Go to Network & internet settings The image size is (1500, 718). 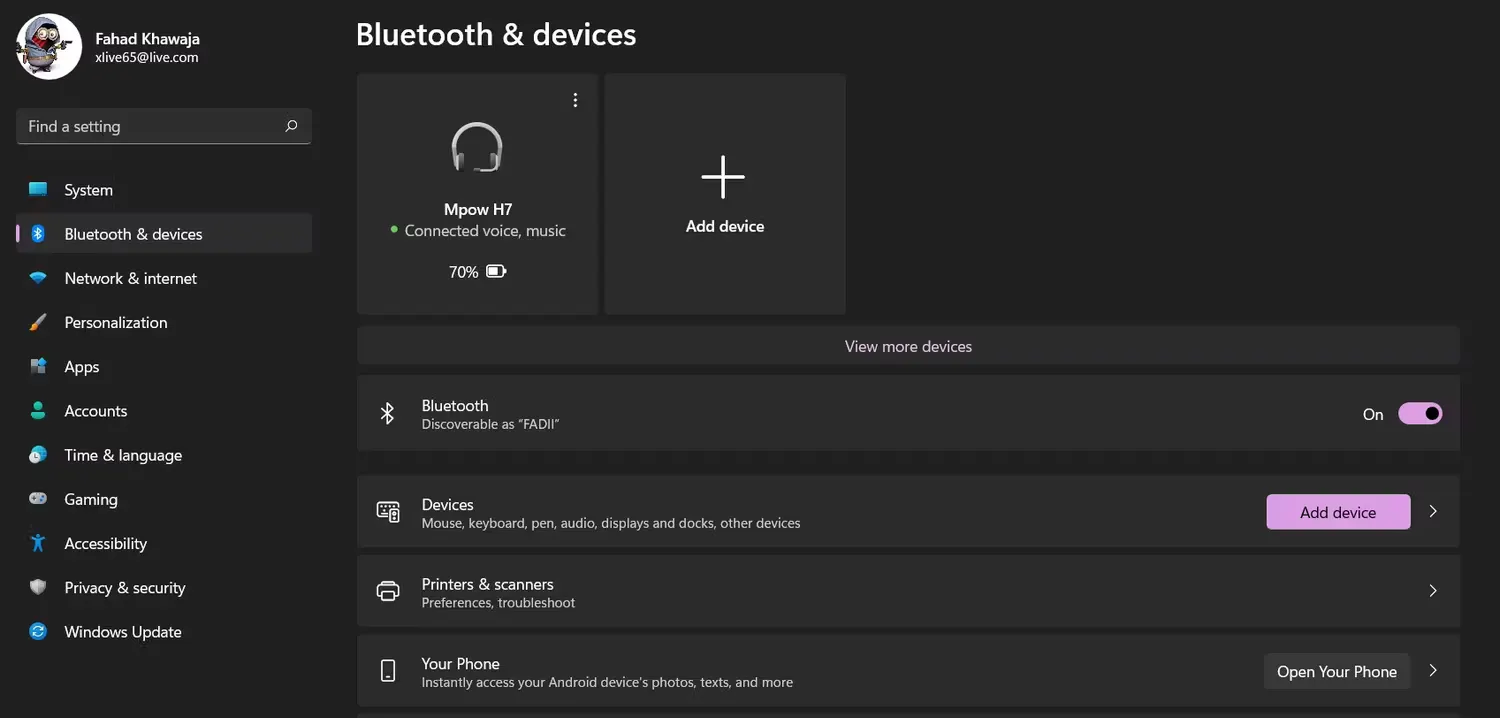coord(130,278)
